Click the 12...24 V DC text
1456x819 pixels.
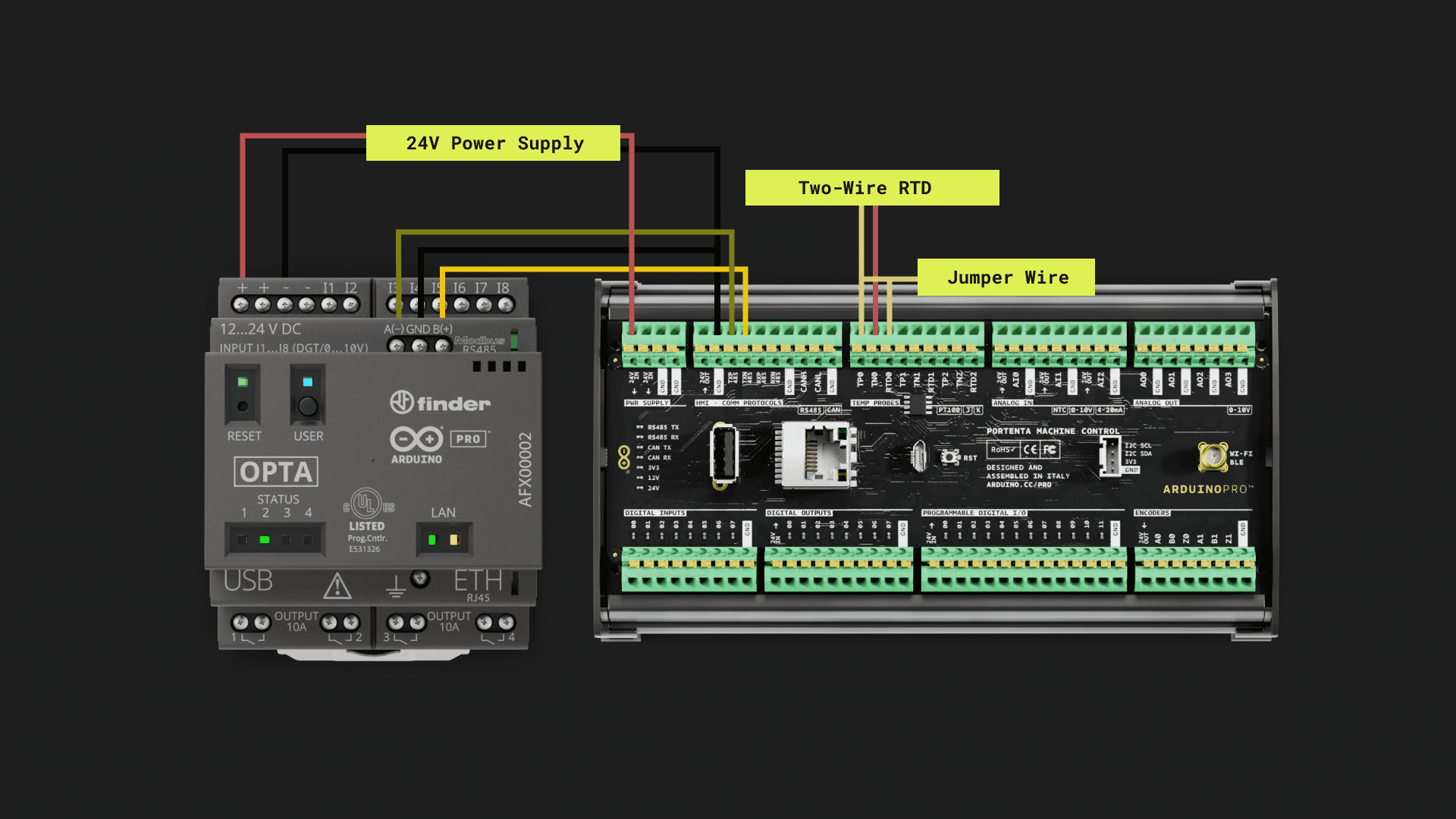click(260, 329)
